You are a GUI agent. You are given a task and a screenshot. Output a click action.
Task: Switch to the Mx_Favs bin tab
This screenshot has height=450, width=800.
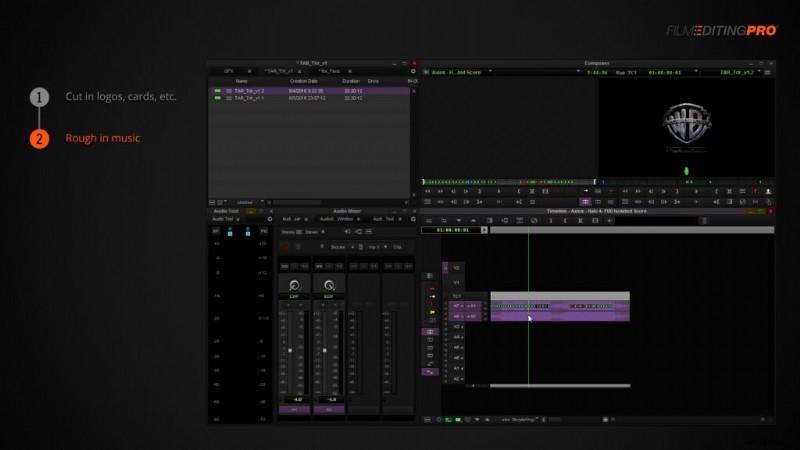click(330, 71)
